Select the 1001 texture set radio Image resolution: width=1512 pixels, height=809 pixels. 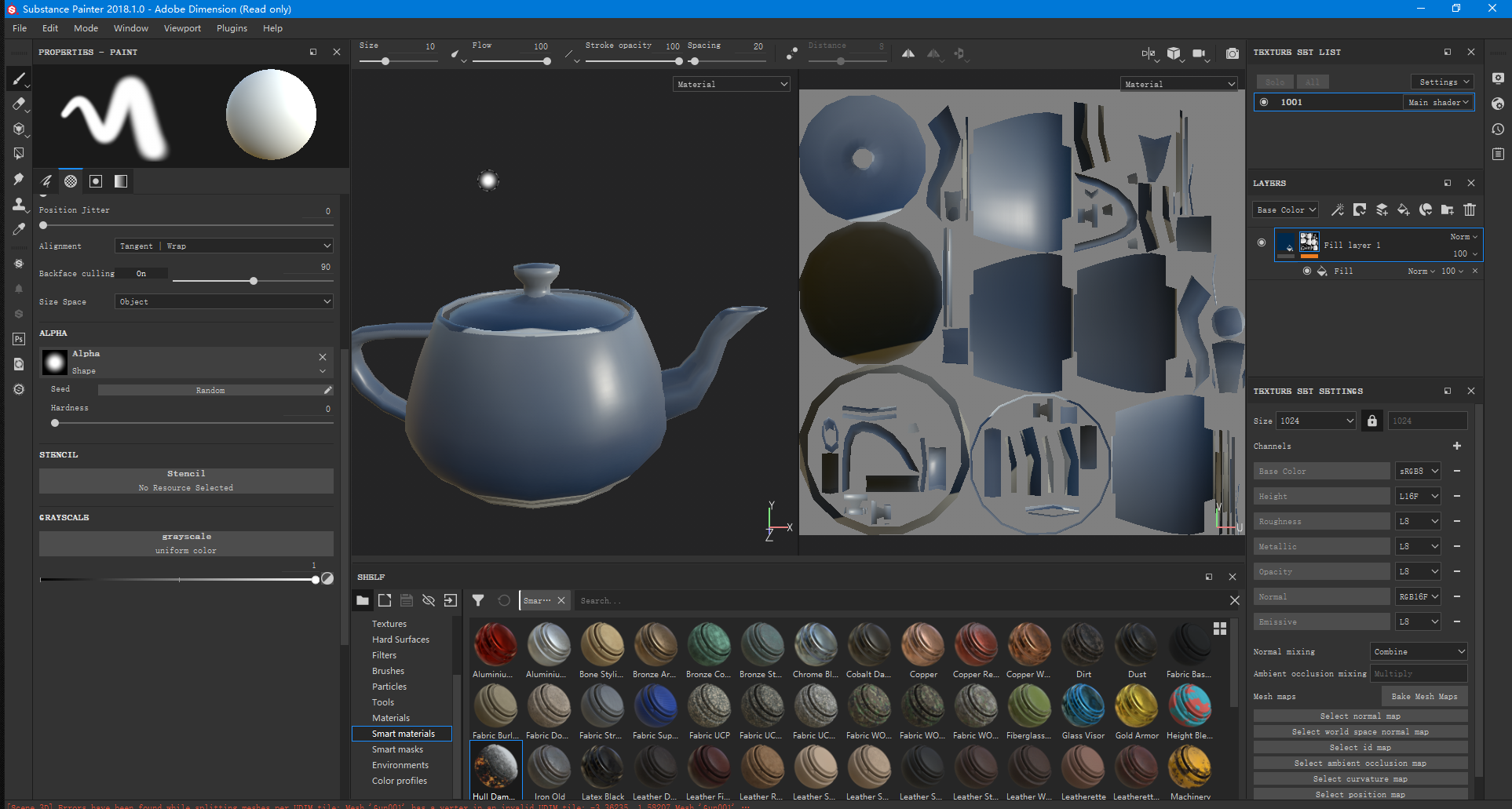point(1264,102)
